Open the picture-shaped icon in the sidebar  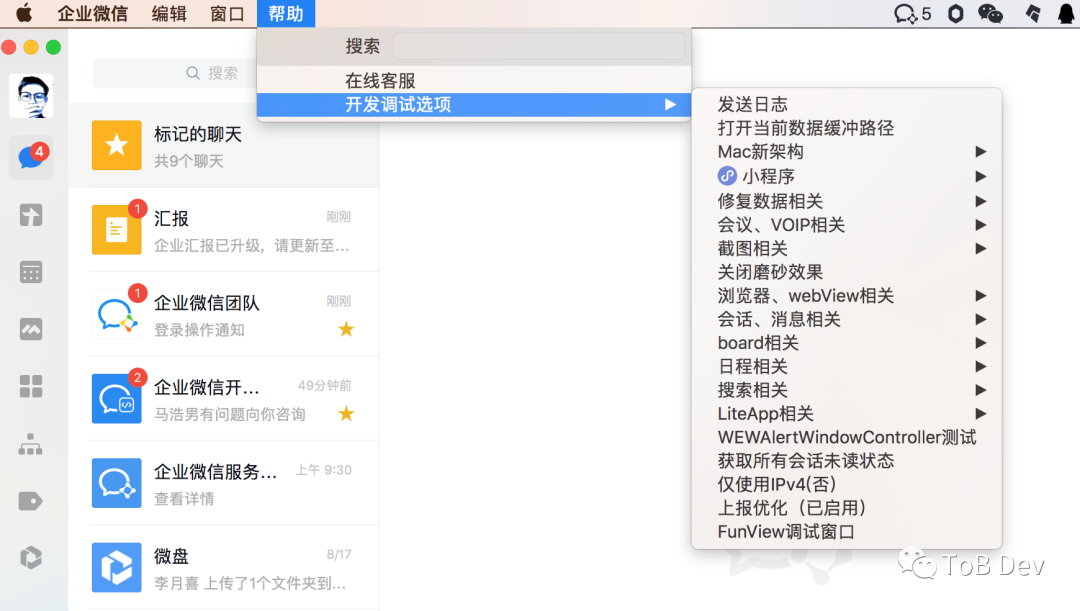coord(31,329)
